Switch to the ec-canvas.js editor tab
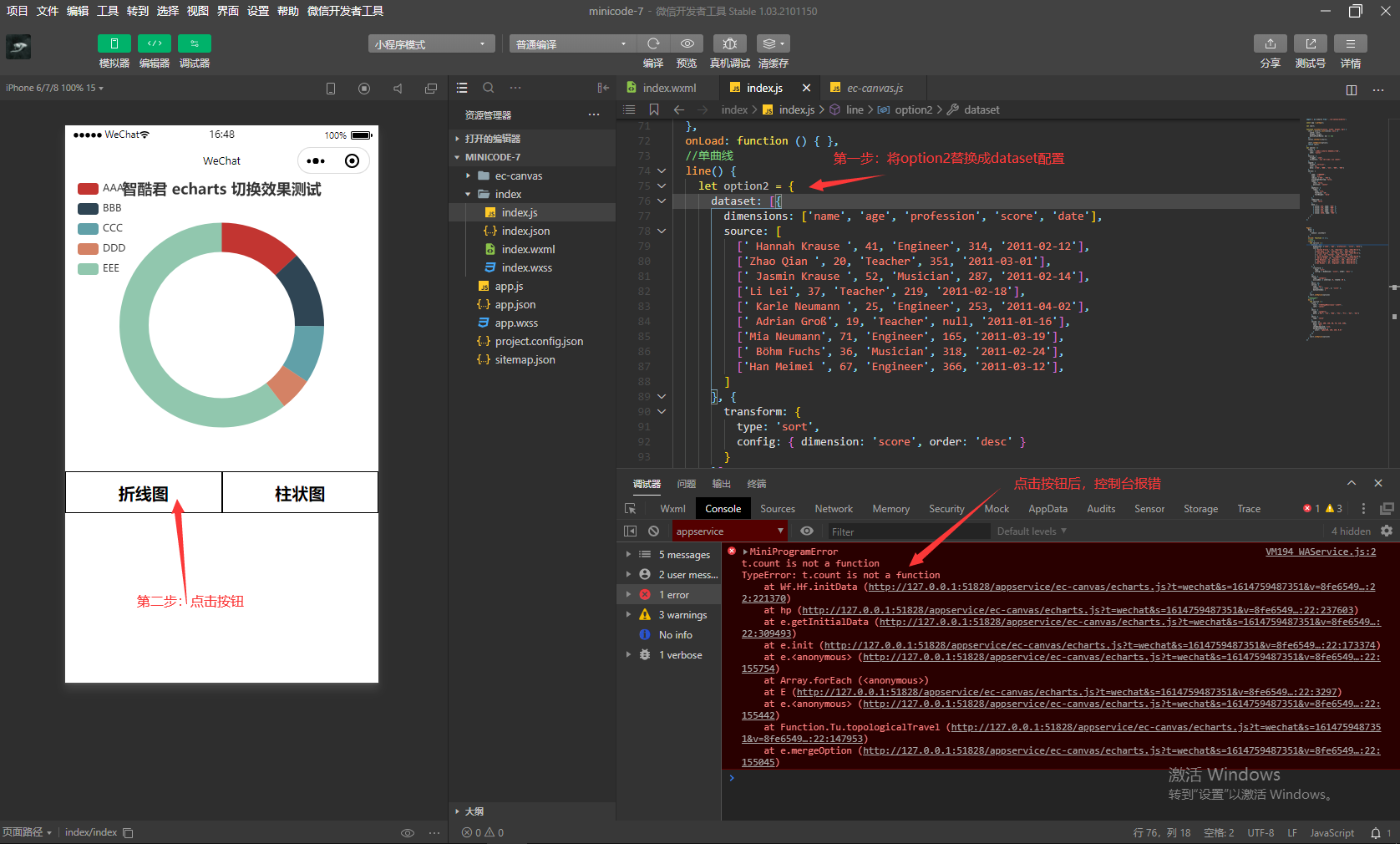The height and width of the screenshot is (844, 1400). click(x=873, y=88)
